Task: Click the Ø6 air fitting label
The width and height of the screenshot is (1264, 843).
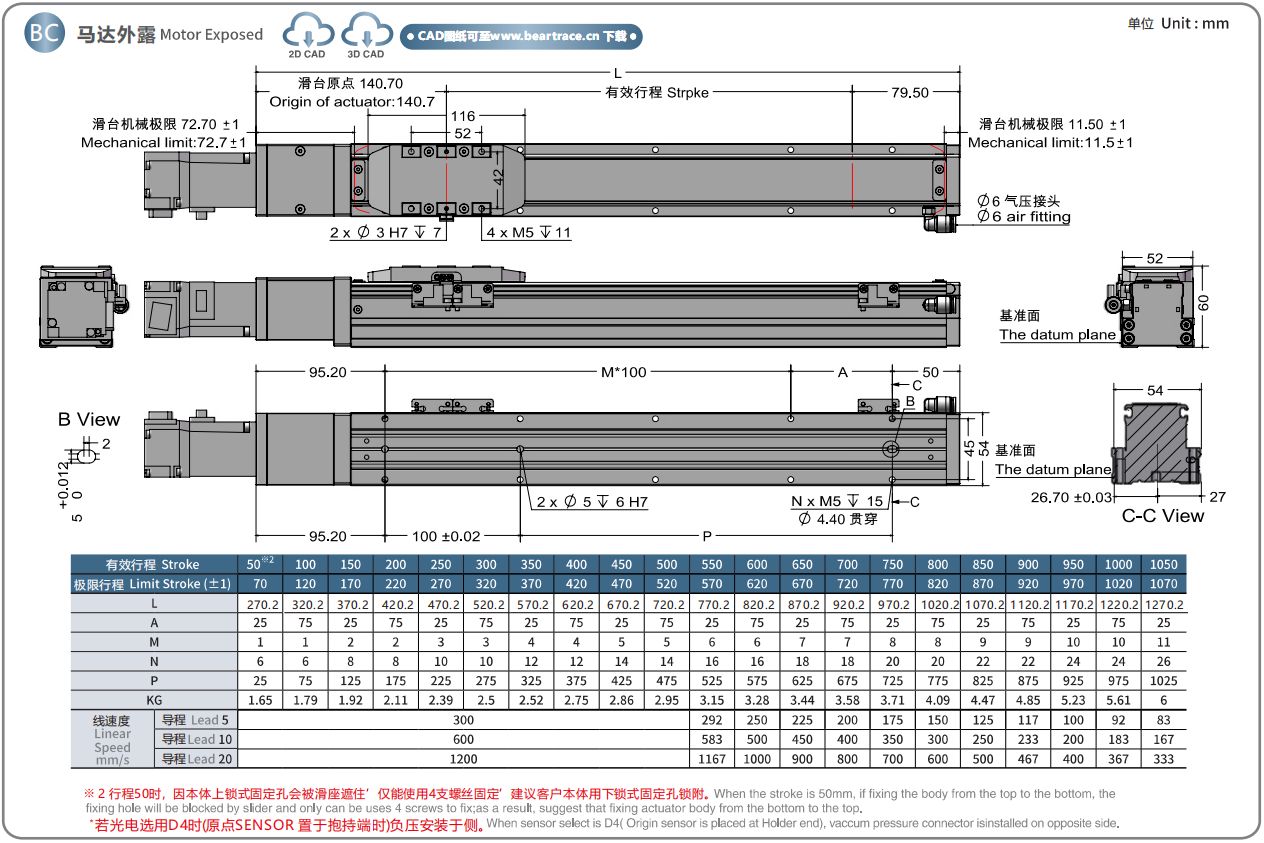Action: pos(1023,209)
